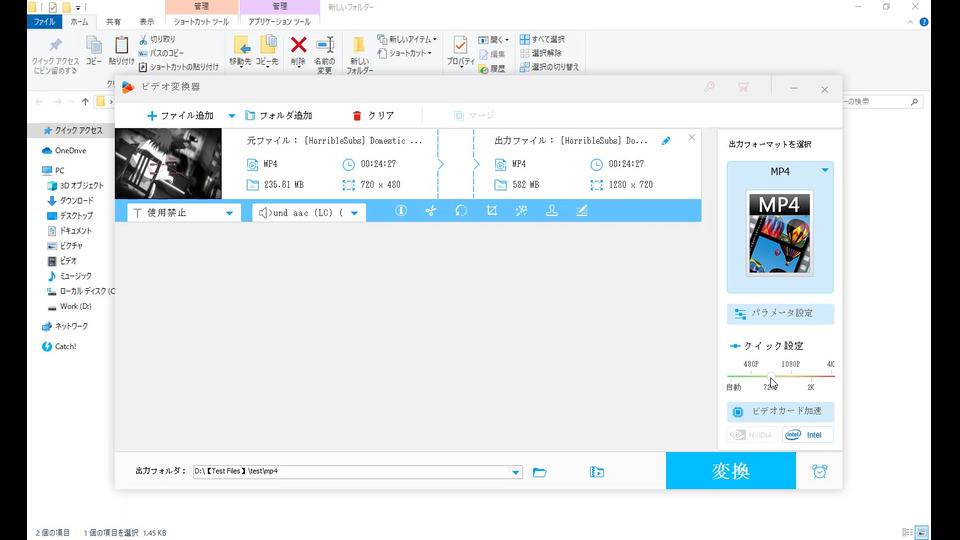Toggle video card acceleration (ビデオカード加速)

click(780, 411)
